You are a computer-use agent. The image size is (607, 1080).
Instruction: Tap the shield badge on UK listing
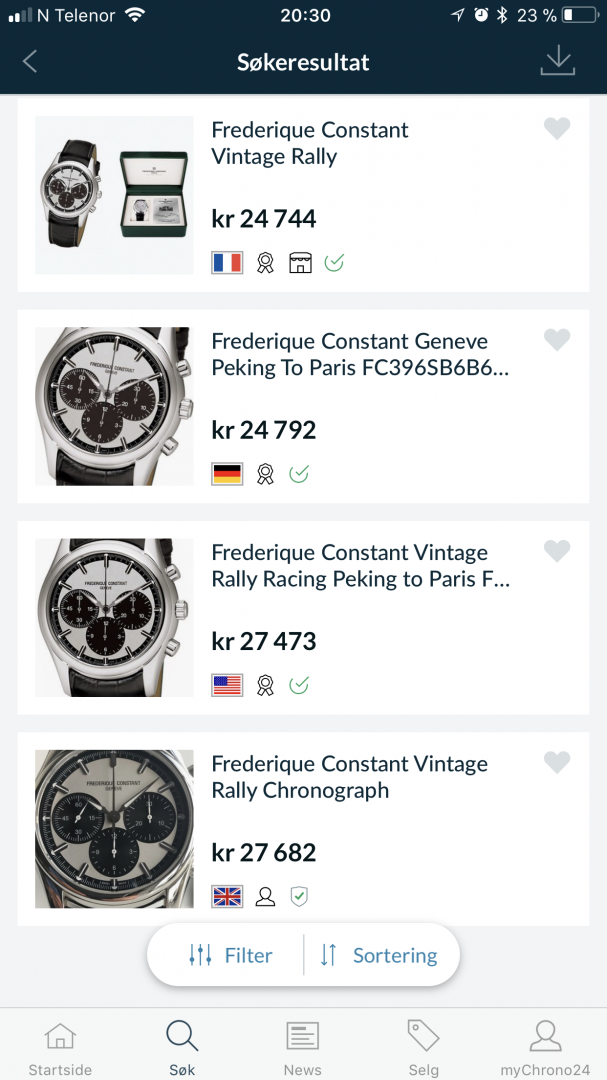(x=299, y=896)
